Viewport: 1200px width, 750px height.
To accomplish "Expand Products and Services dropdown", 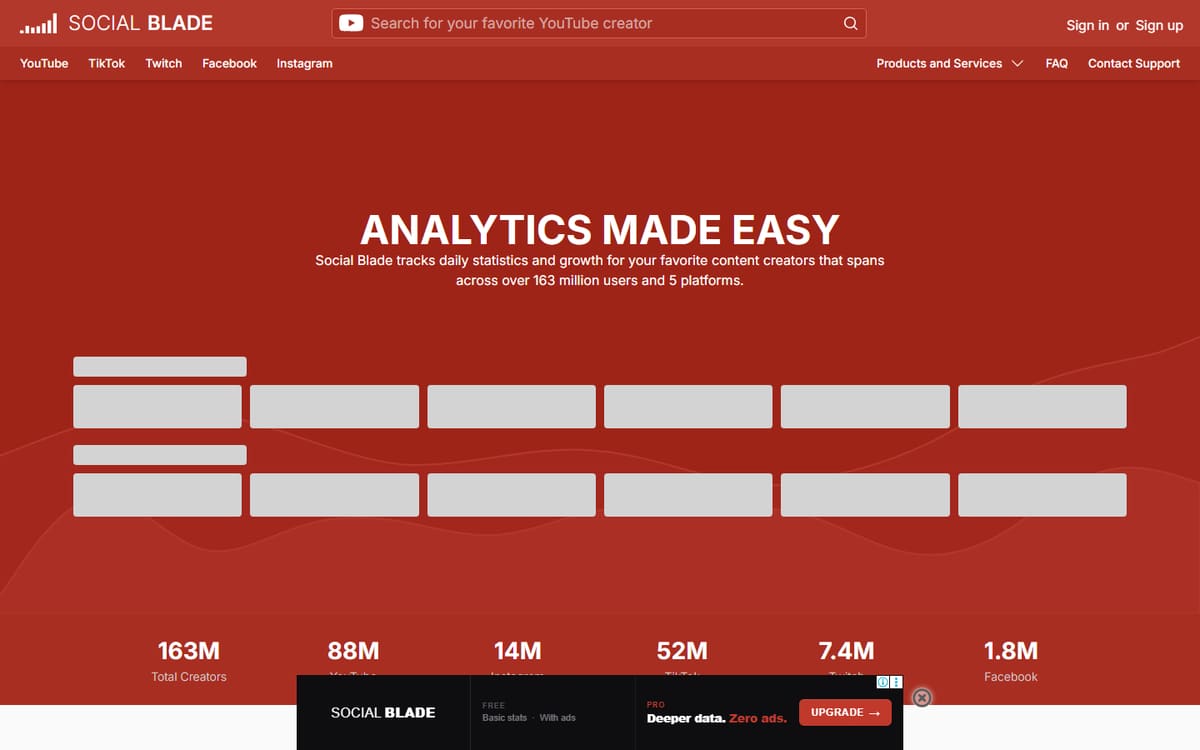I will point(949,63).
